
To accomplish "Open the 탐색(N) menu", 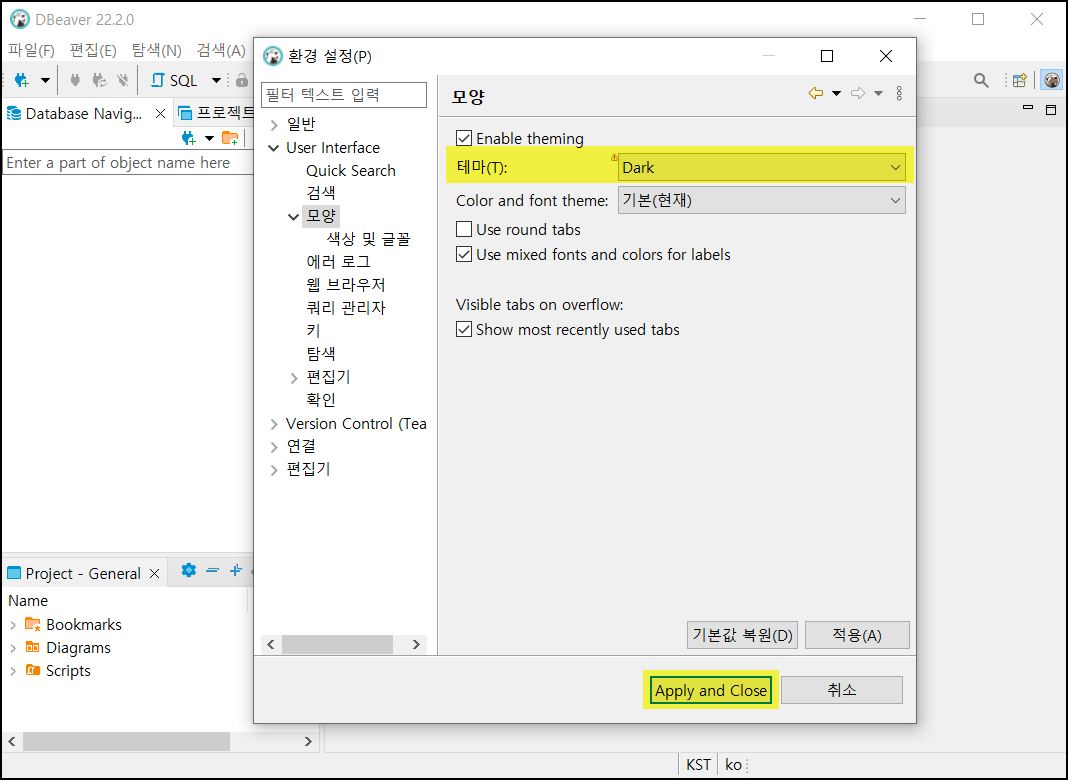I will point(157,50).
